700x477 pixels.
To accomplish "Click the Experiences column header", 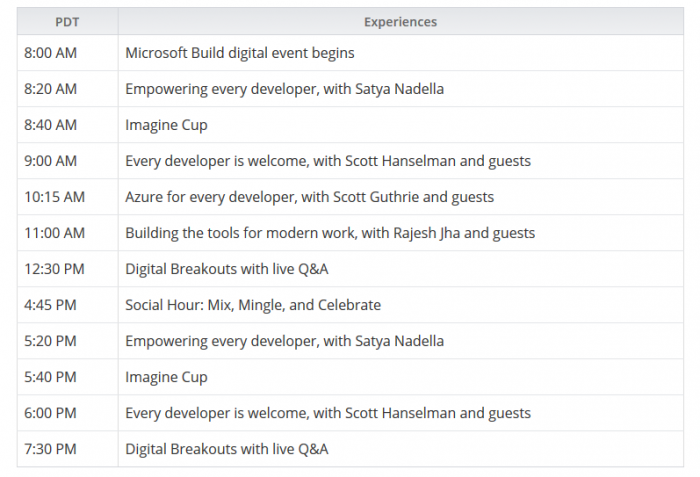I will click(x=400, y=21).
